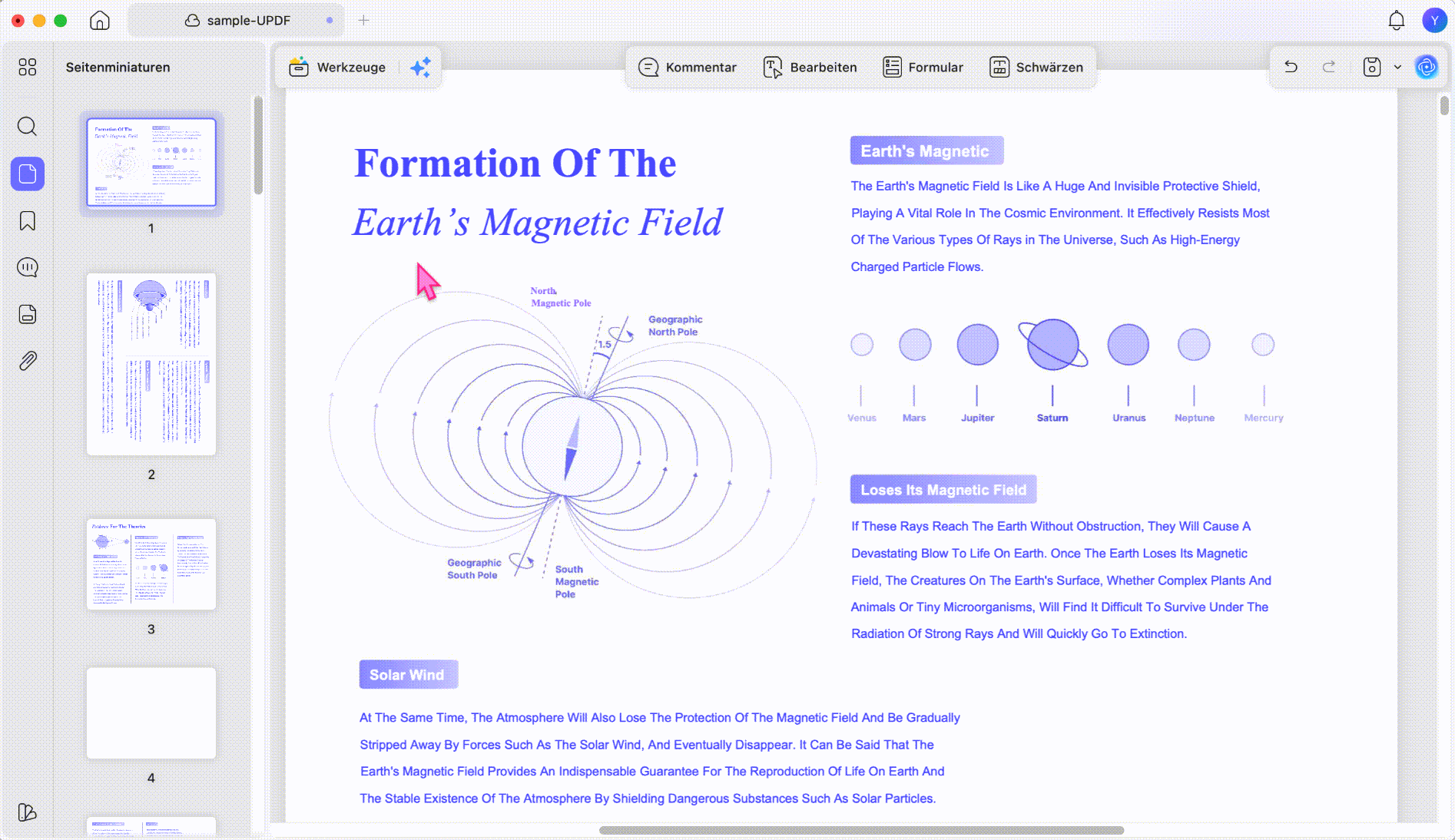Click the Geographic South Pole label
Screen dimensions: 1455x840
tap(474, 569)
